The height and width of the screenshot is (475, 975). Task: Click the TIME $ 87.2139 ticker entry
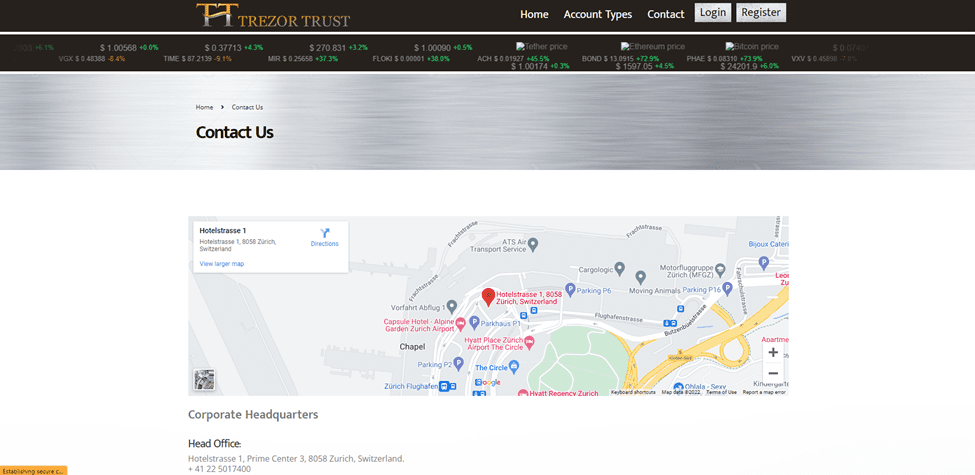click(198, 59)
